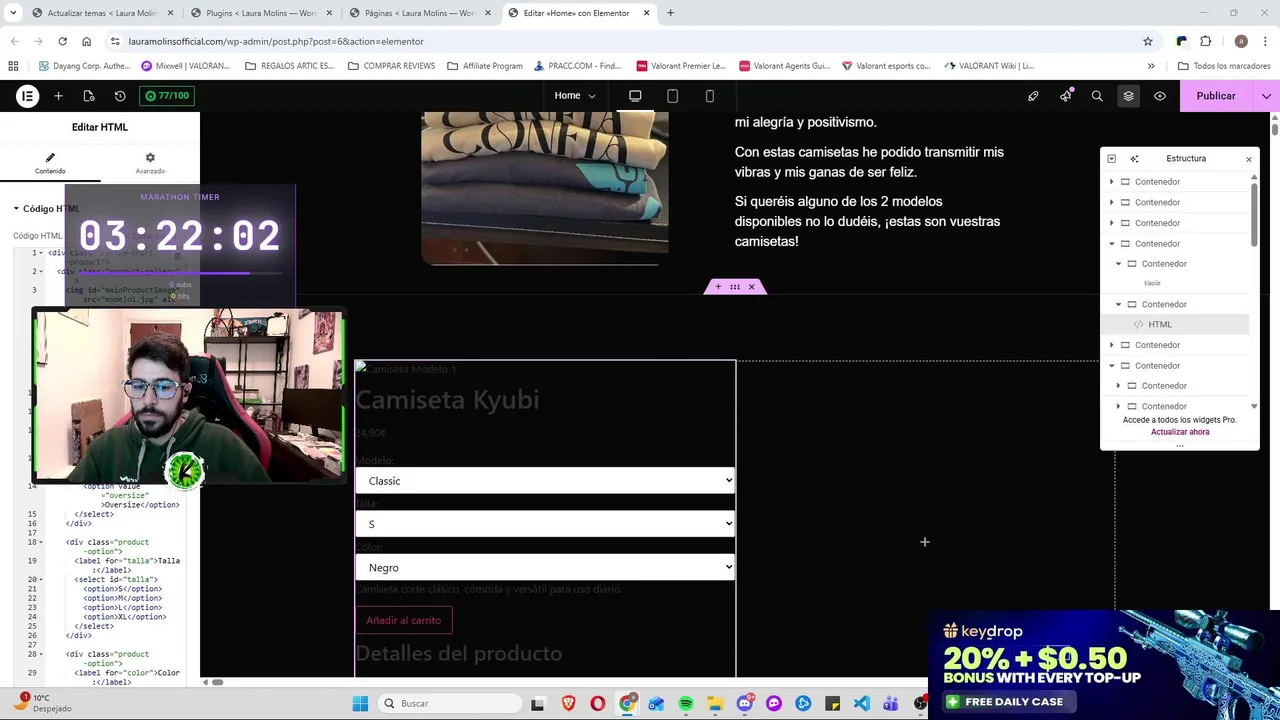Click the container's drag dots handle
This screenshot has height=720, width=1280.
click(735, 287)
